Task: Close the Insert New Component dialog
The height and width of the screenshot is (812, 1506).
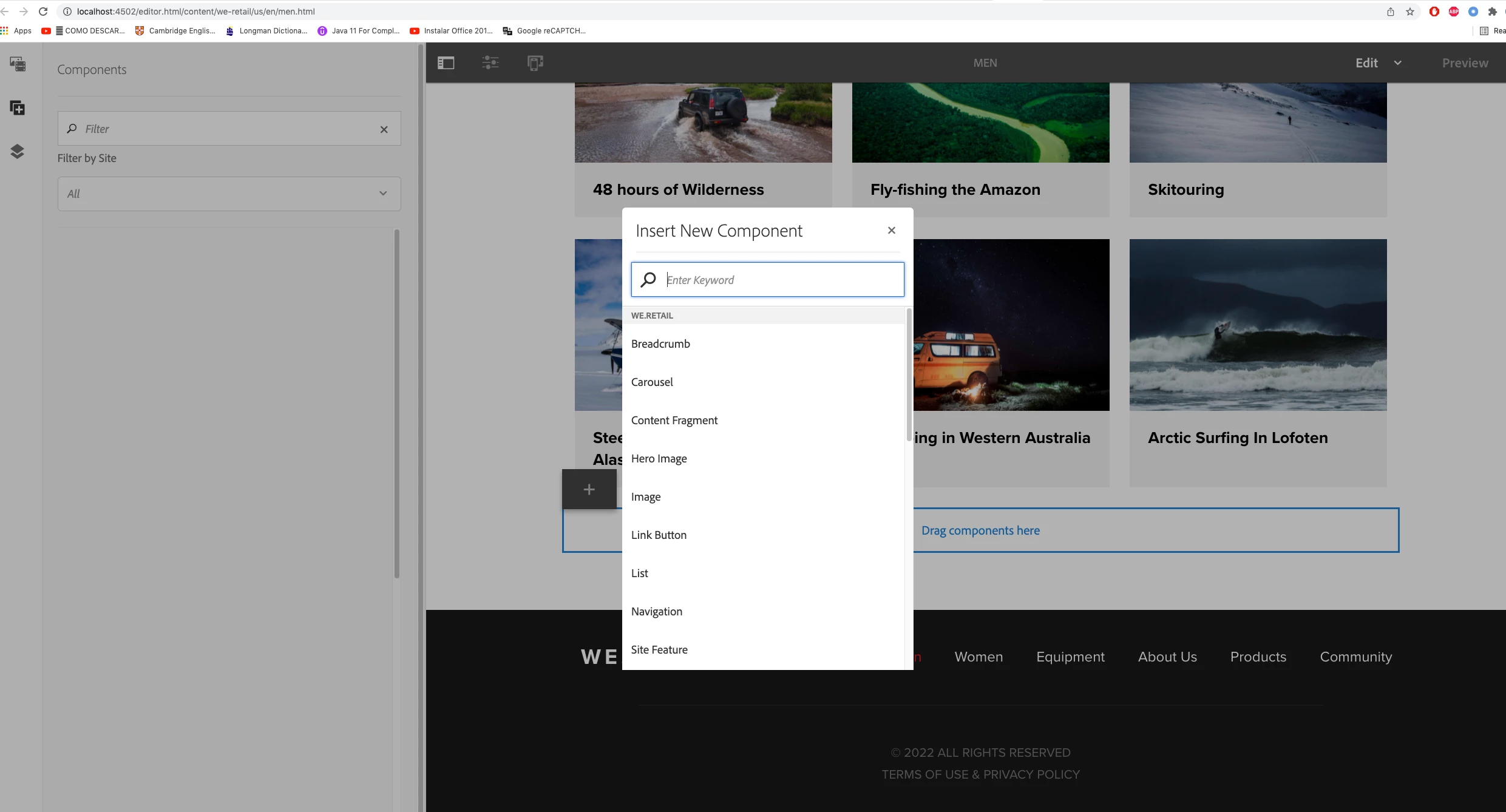Action: (x=891, y=231)
